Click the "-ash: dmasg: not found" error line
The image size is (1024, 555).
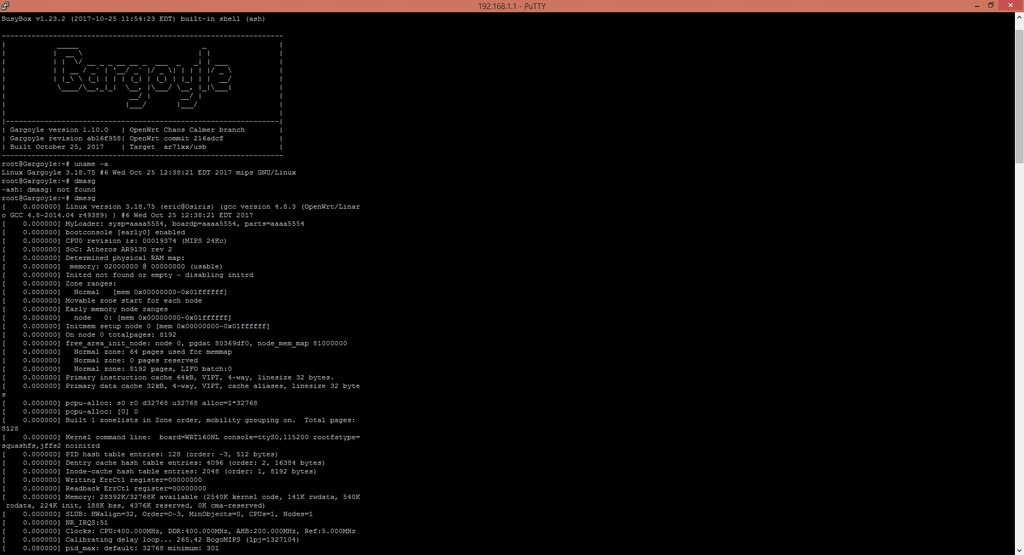[x=48, y=189]
